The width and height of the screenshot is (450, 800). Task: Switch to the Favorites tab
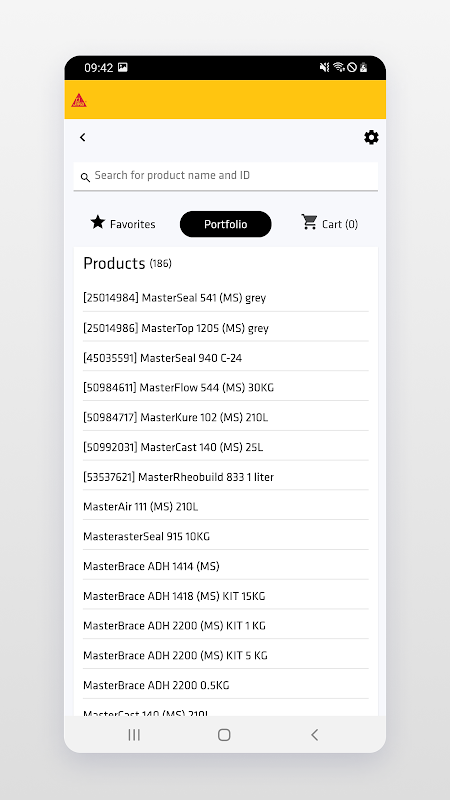click(x=123, y=223)
